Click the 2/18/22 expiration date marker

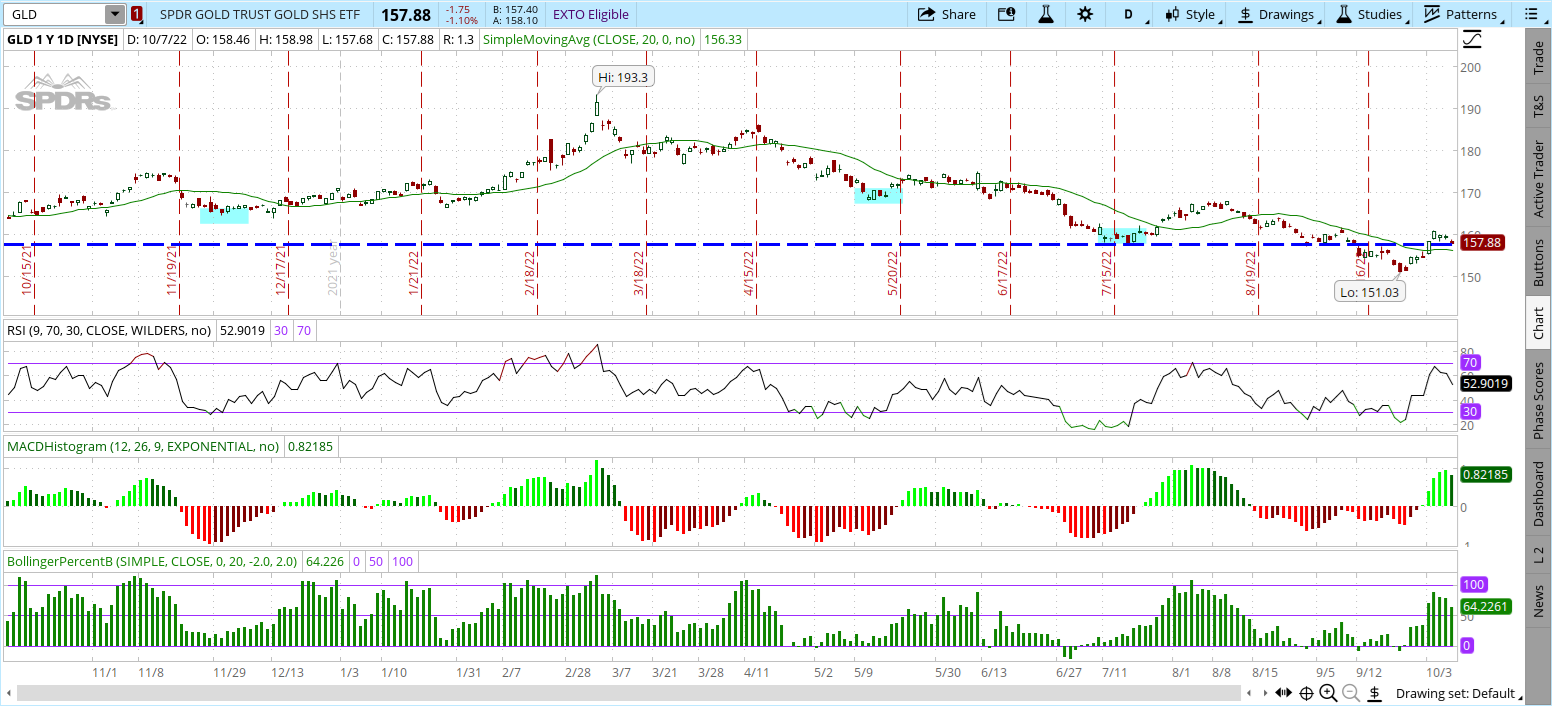[531, 274]
